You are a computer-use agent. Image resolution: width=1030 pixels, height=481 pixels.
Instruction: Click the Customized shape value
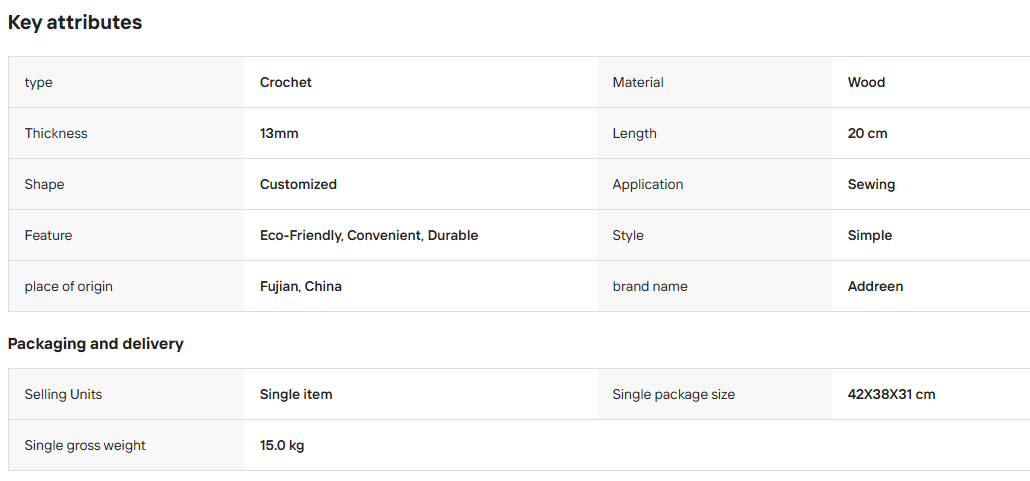tap(298, 185)
